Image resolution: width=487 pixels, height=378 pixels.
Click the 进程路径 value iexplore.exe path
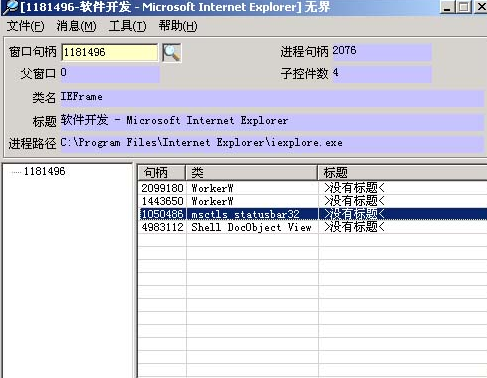point(272,144)
